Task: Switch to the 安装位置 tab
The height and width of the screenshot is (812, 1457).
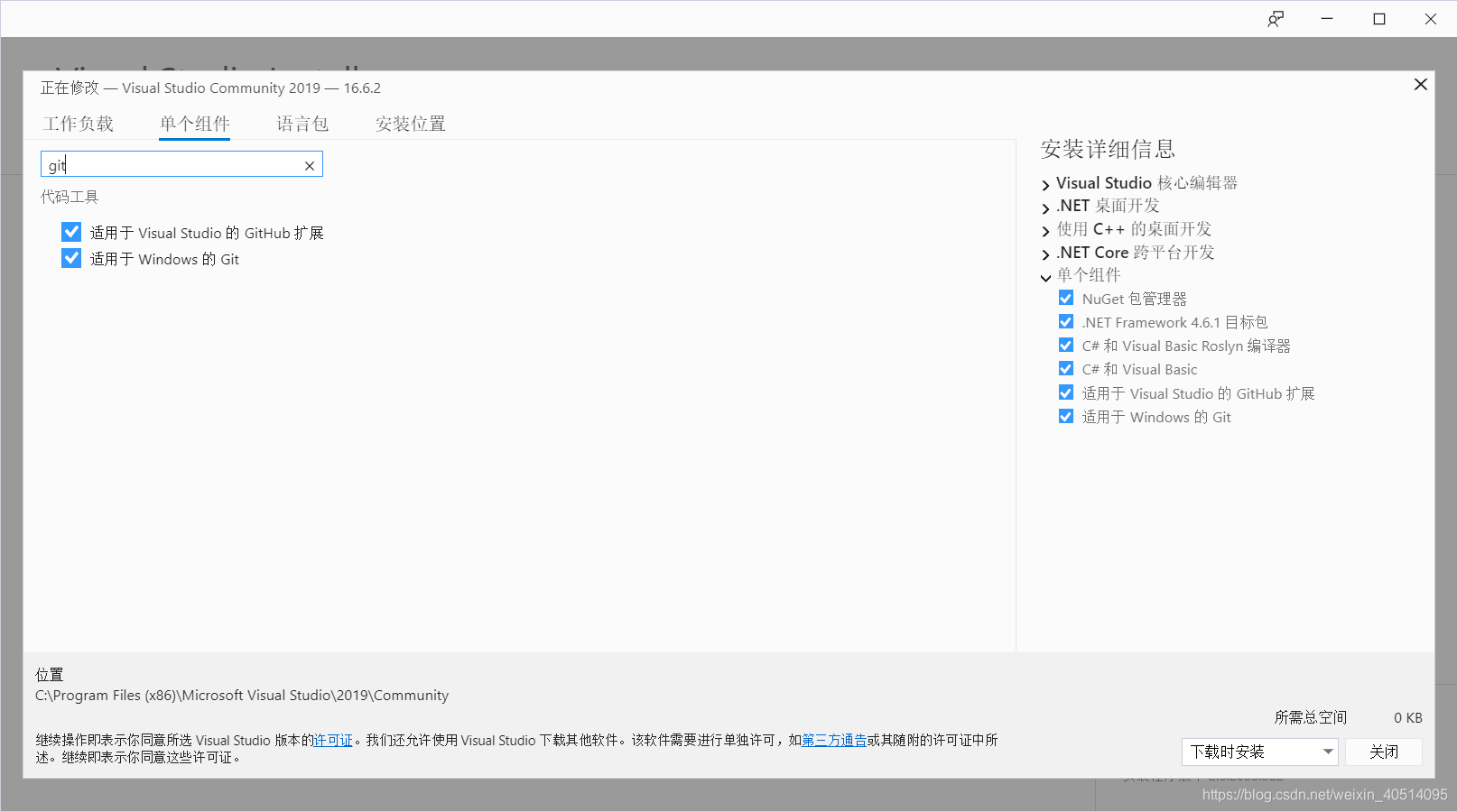Action: (409, 124)
